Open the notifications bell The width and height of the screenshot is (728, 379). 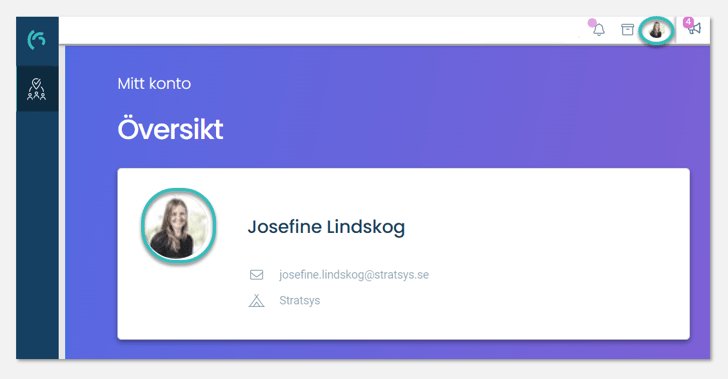click(x=599, y=30)
